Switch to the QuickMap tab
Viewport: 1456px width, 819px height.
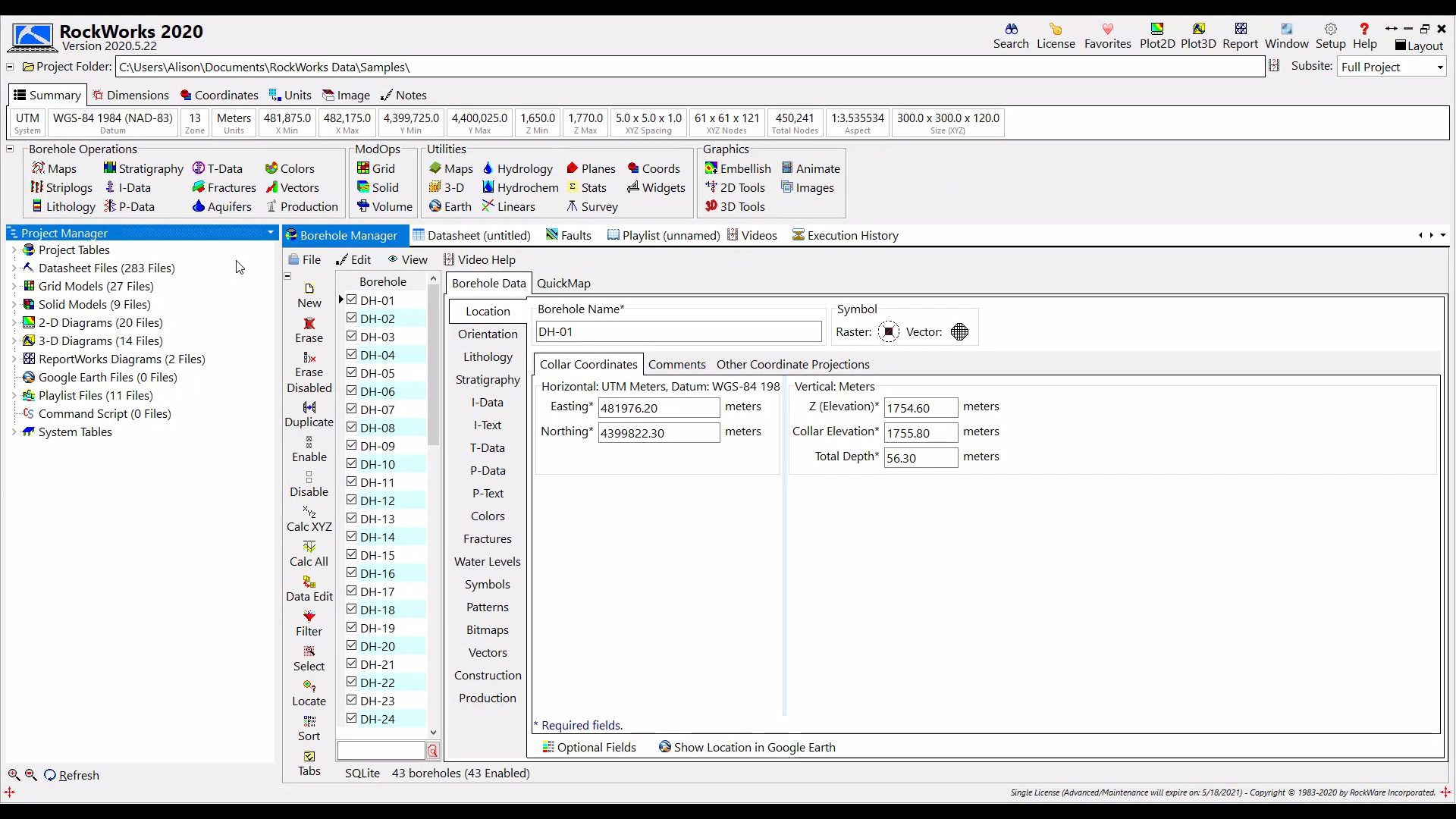pyautogui.click(x=563, y=283)
